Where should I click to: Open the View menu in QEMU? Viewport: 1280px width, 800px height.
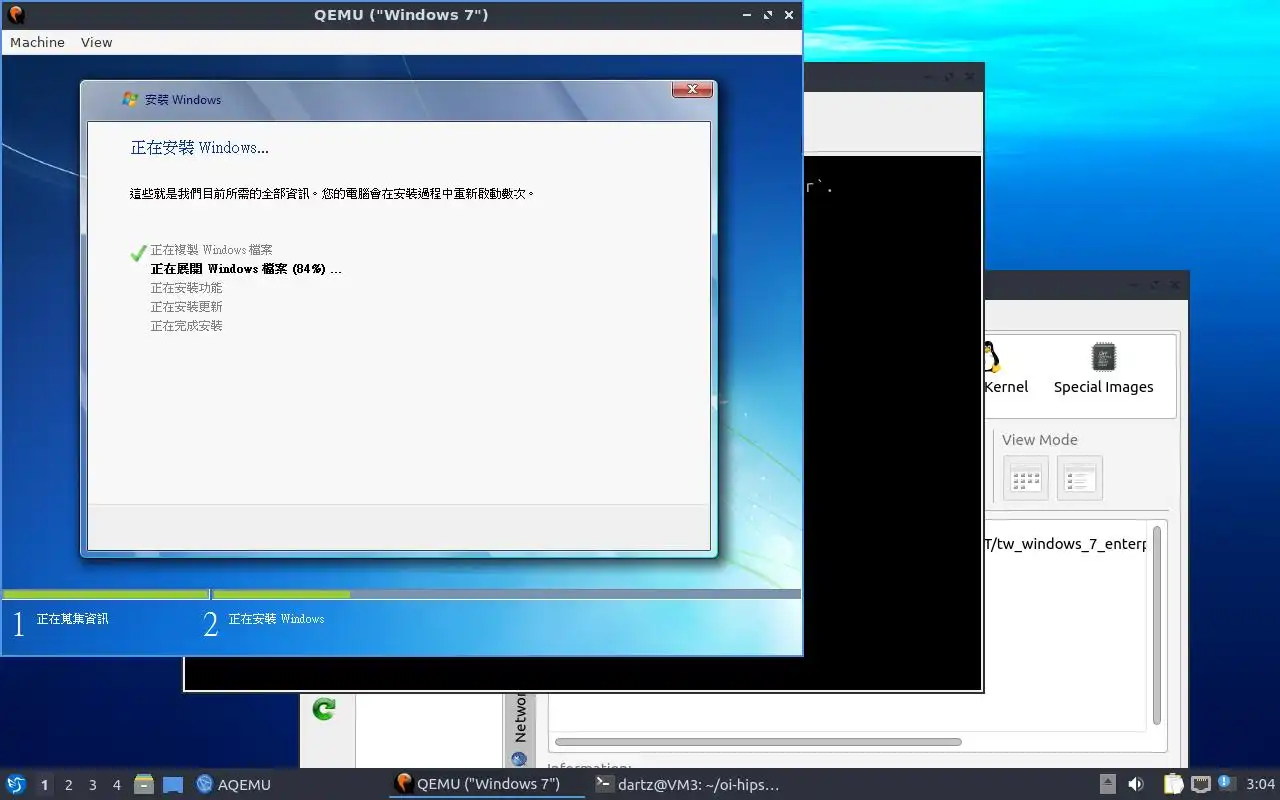point(96,42)
